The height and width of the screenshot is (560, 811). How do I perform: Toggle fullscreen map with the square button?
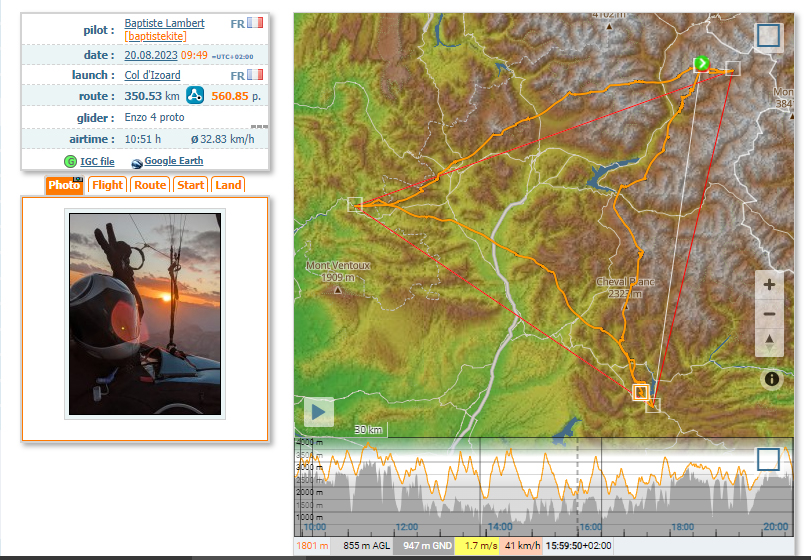click(768, 36)
